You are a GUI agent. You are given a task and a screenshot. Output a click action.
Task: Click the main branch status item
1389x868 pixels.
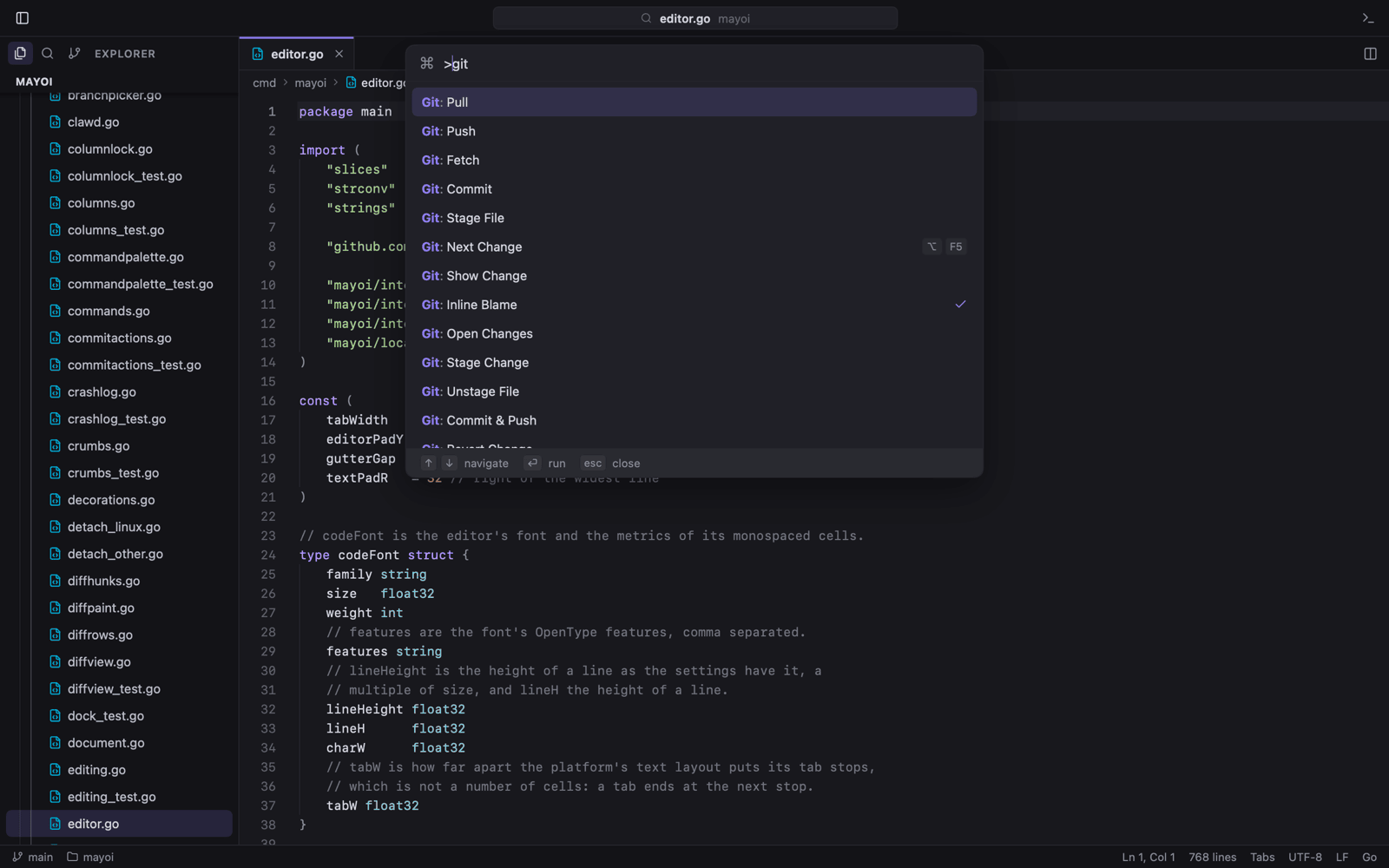pyautogui.click(x=32, y=857)
